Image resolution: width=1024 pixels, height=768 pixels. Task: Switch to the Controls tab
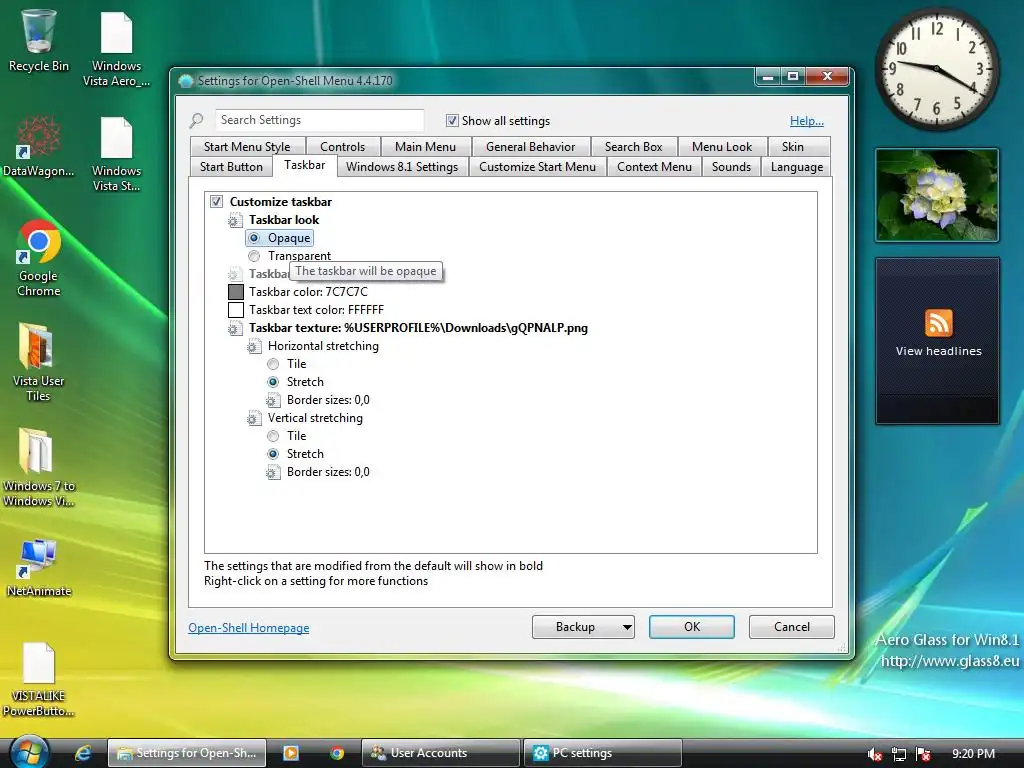click(342, 147)
